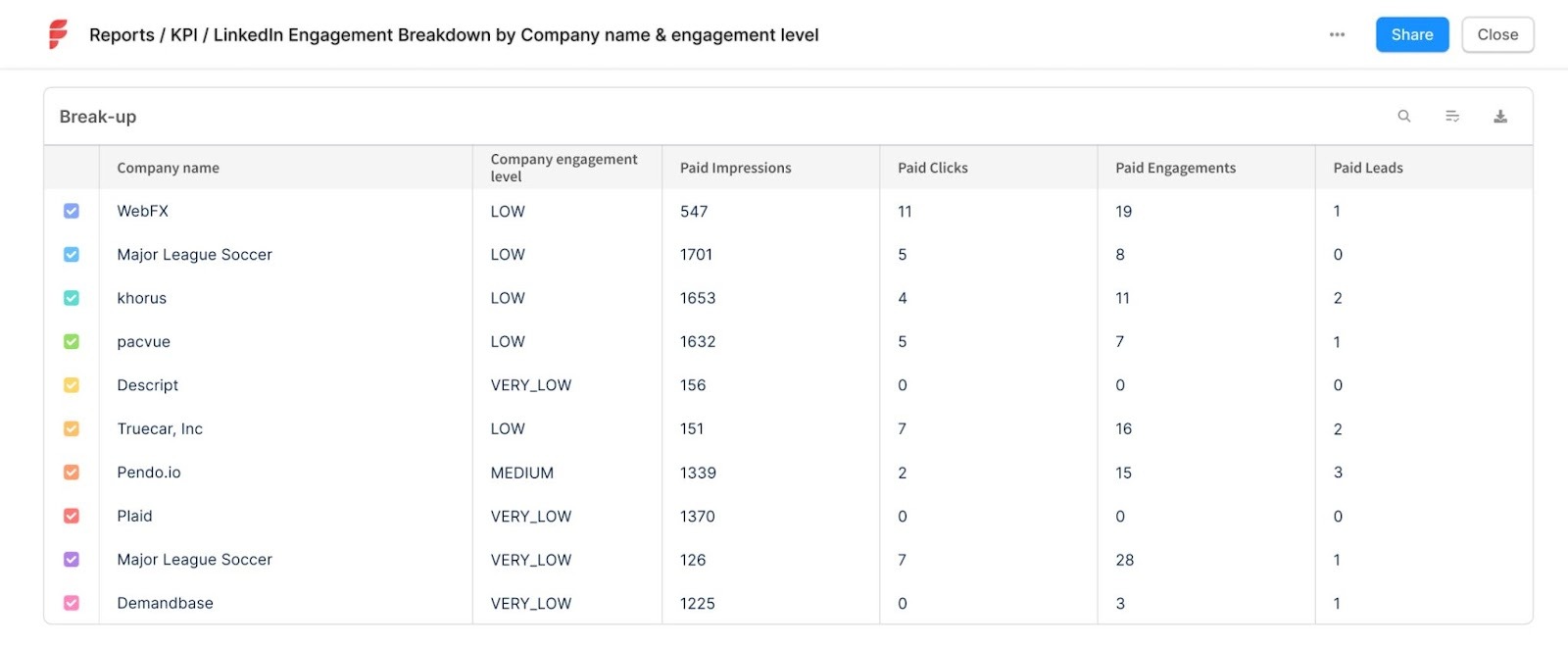Click the 547 paid impressions value

[x=694, y=211]
